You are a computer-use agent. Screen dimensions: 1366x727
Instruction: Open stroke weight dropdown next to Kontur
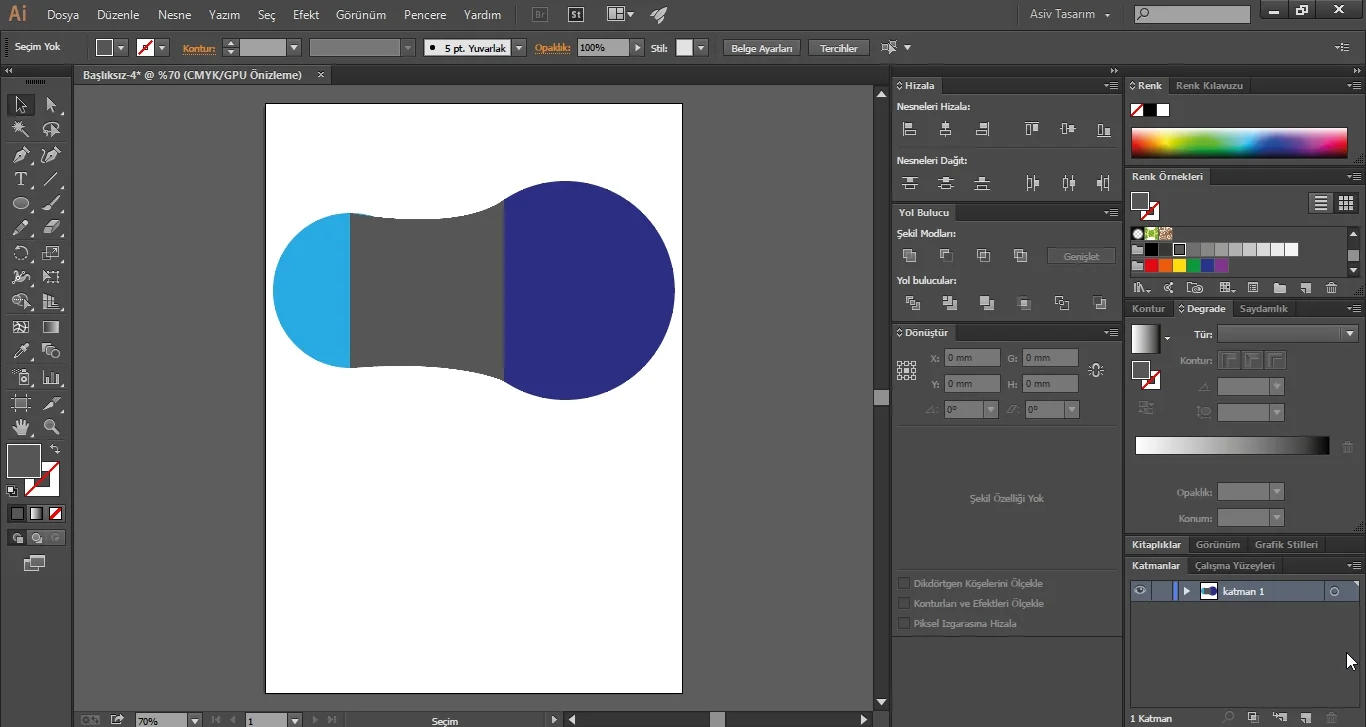coord(294,48)
